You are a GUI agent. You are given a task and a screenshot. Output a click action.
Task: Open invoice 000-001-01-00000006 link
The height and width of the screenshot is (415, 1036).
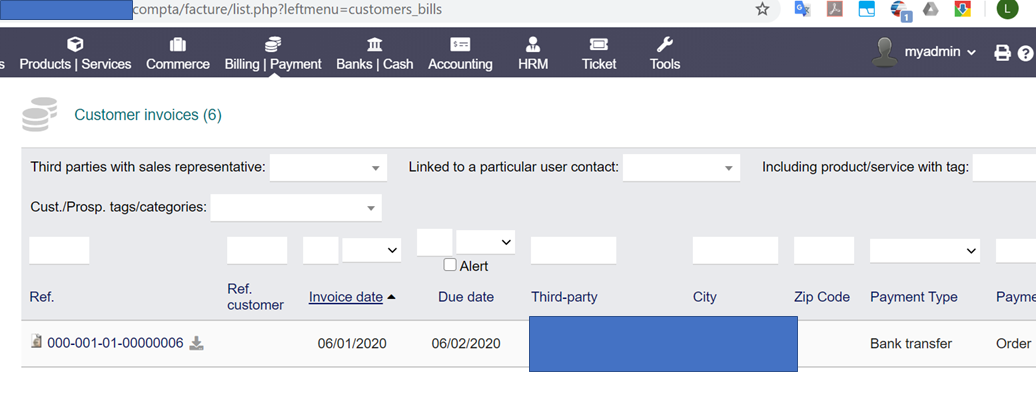pos(116,343)
